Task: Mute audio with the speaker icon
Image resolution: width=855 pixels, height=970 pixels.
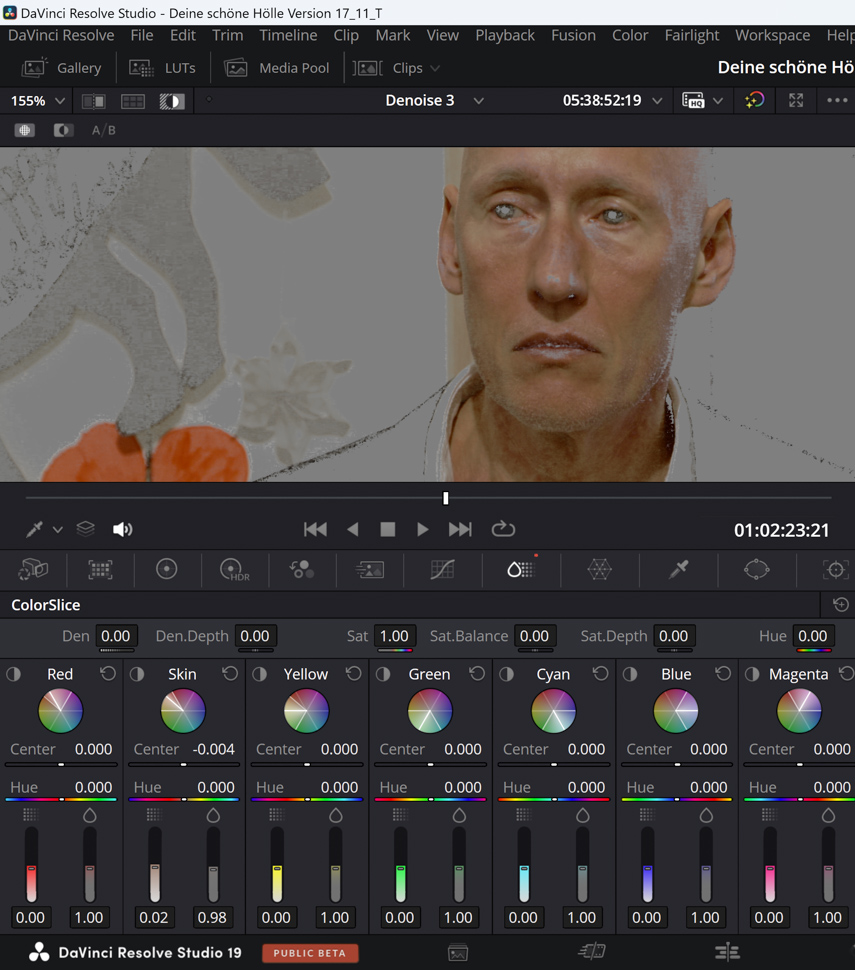Action: (x=122, y=530)
